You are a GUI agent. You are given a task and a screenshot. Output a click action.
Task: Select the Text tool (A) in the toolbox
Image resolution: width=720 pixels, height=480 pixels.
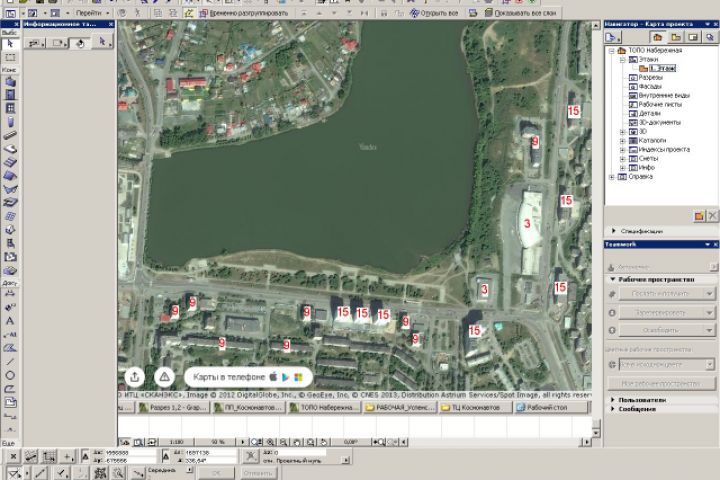coord(10,321)
